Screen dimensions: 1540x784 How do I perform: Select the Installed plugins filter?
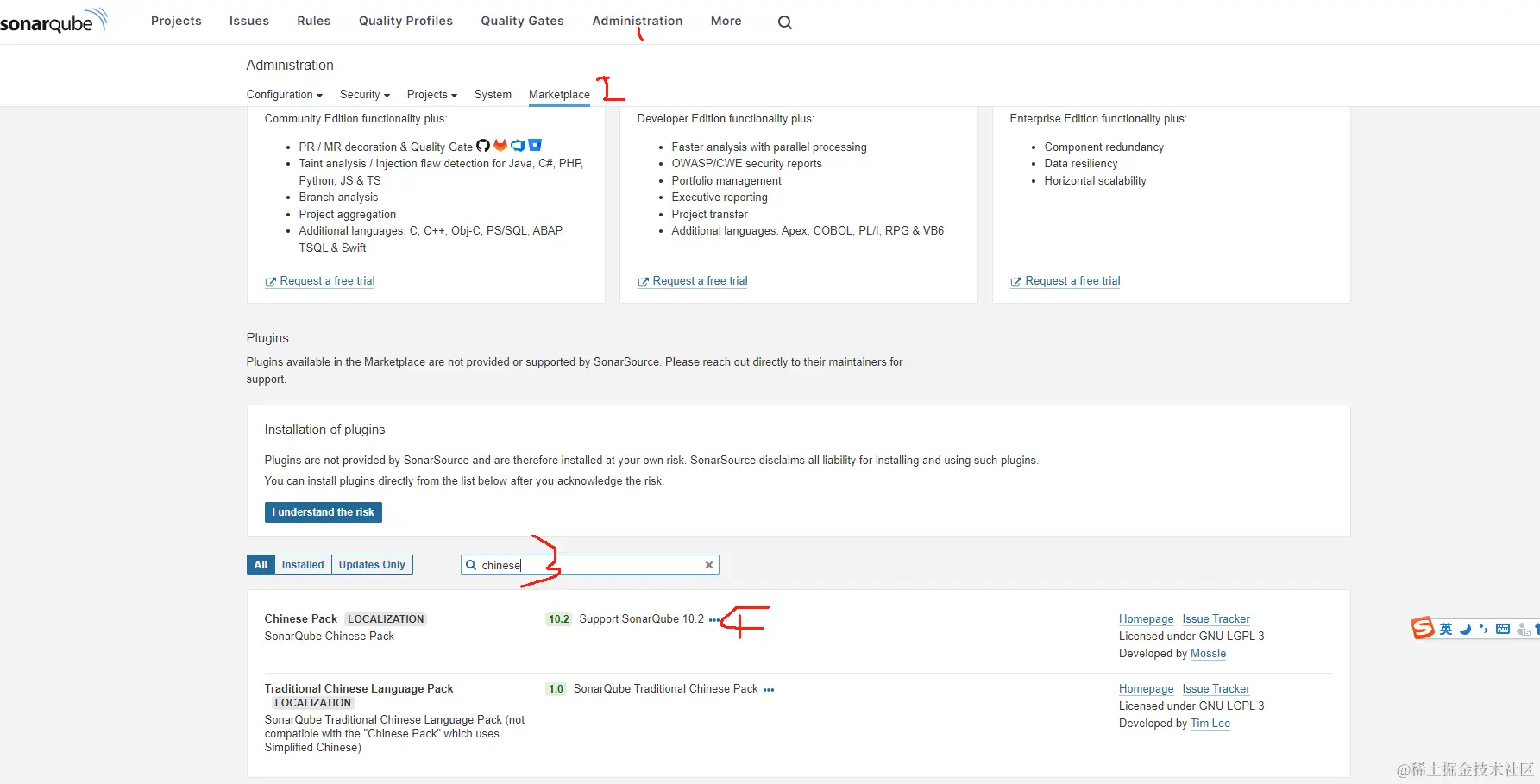[x=303, y=565]
